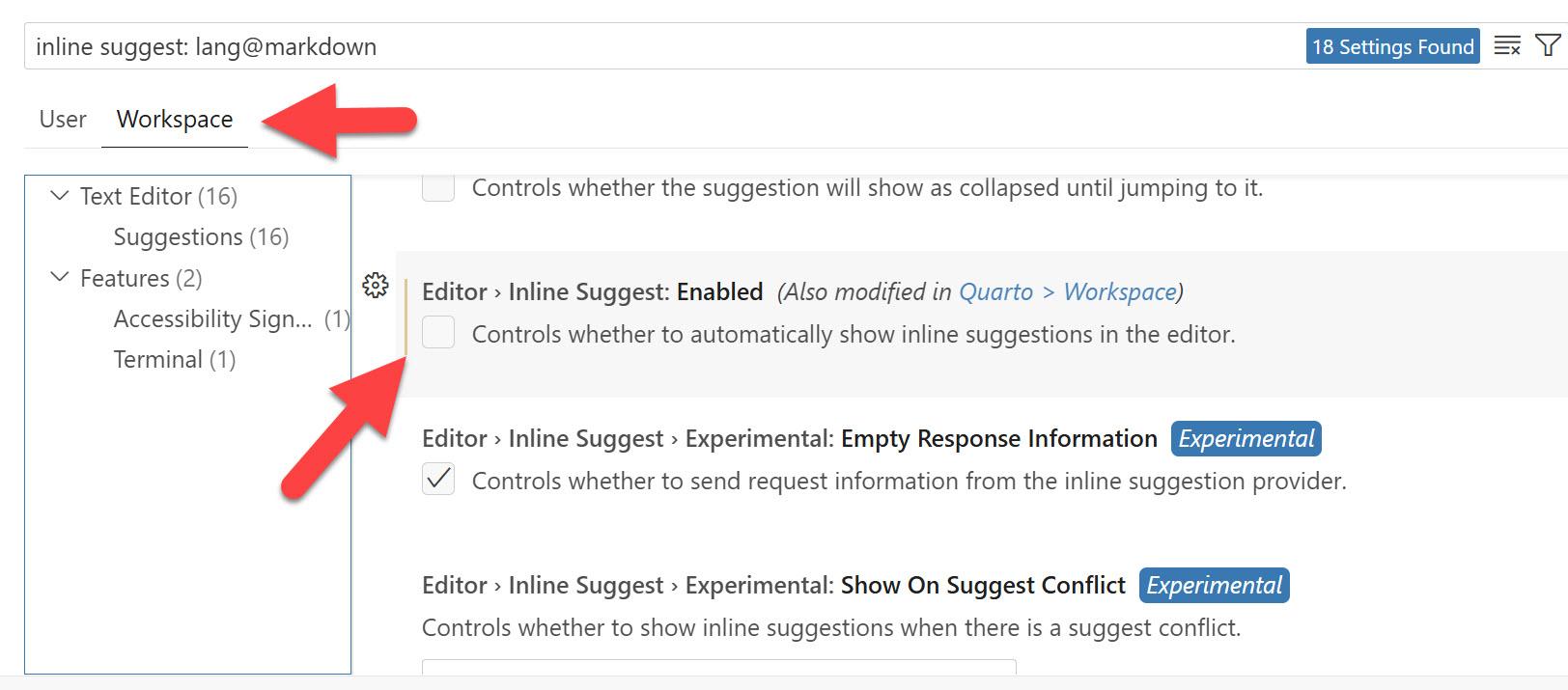1568x690 pixels.
Task: Open the settings filter menu
Action: tap(1548, 46)
